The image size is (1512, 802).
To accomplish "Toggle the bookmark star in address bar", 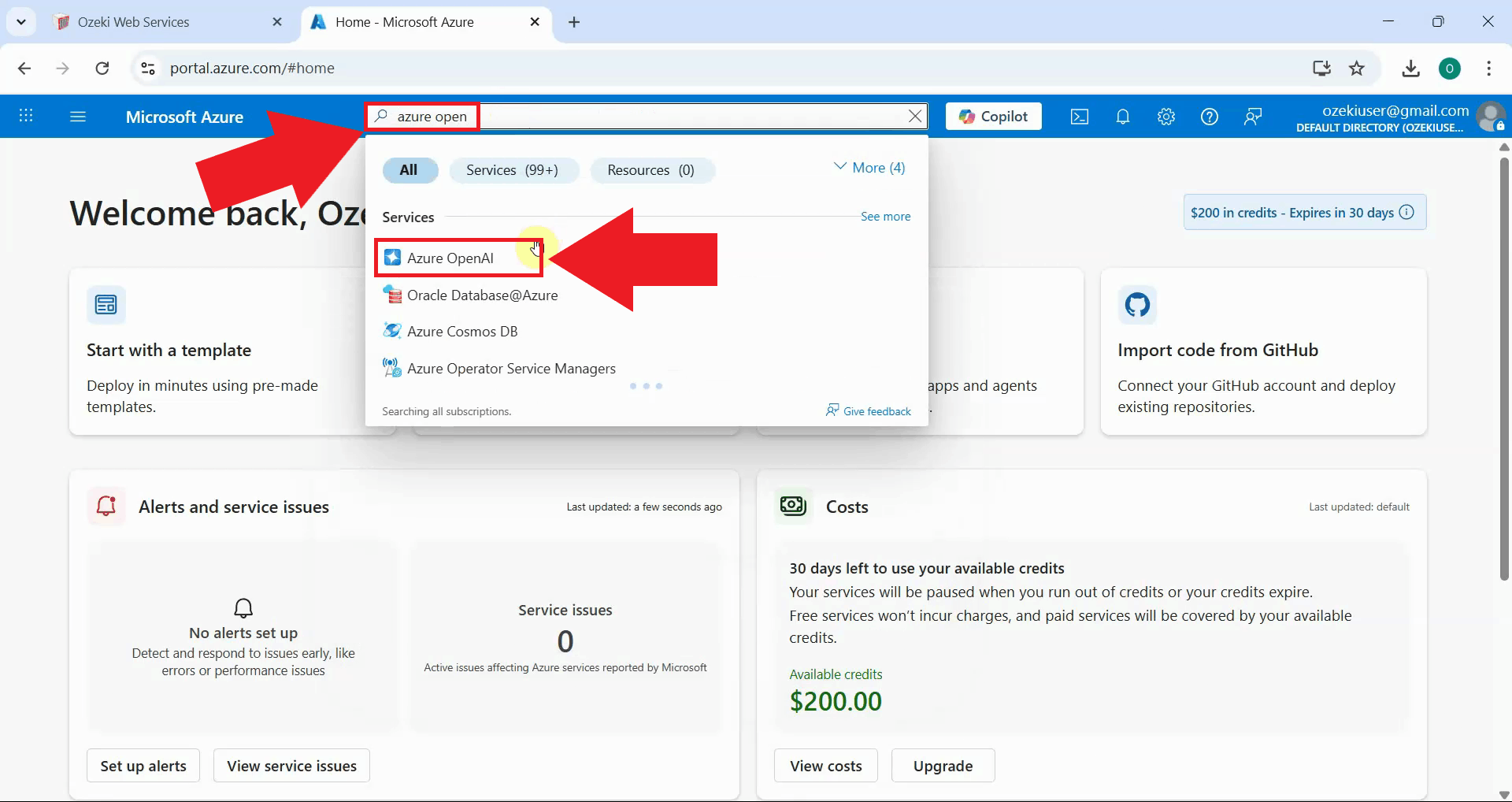I will [1357, 69].
